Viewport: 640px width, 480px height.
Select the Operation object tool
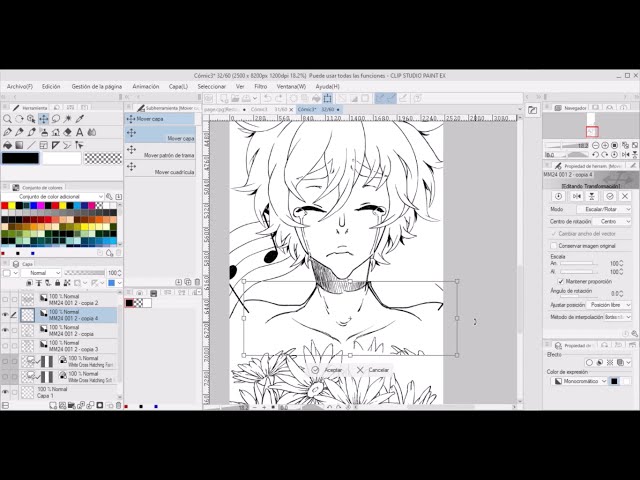31,119
